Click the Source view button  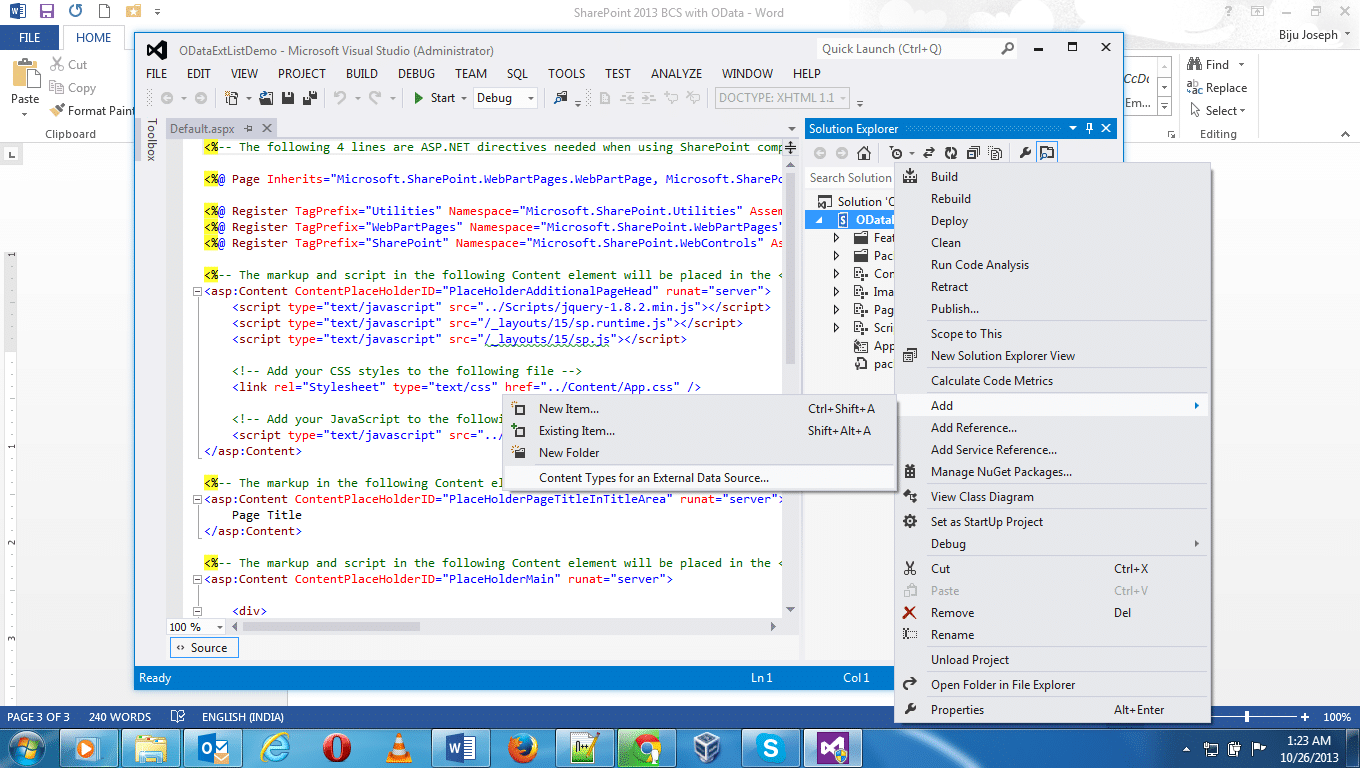204,648
